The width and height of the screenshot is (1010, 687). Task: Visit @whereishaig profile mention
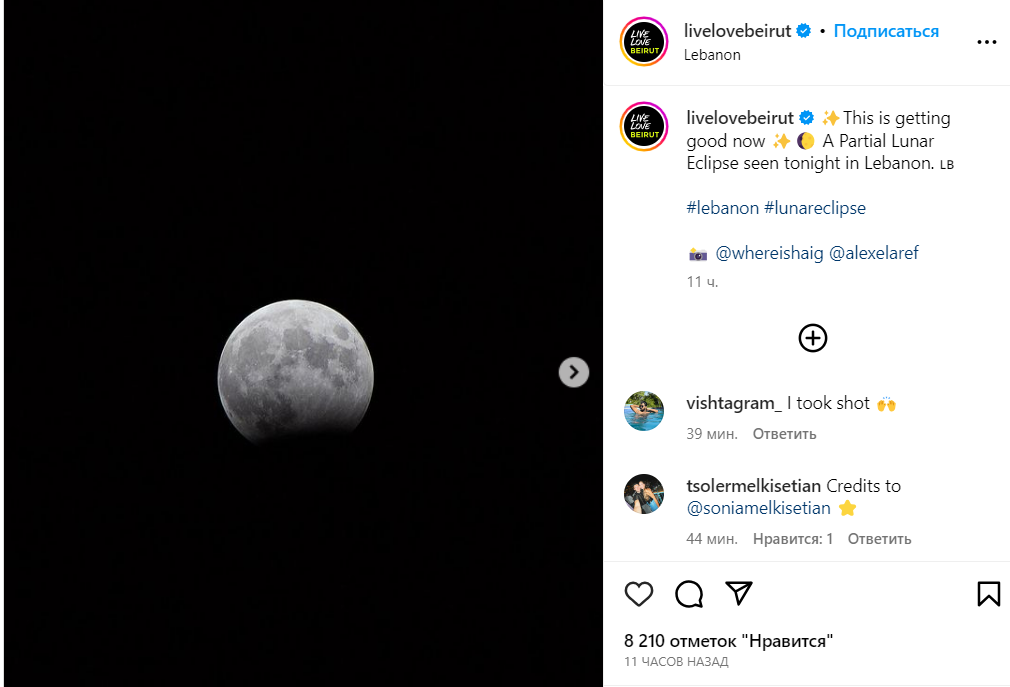pyautogui.click(x=769, y=253)
